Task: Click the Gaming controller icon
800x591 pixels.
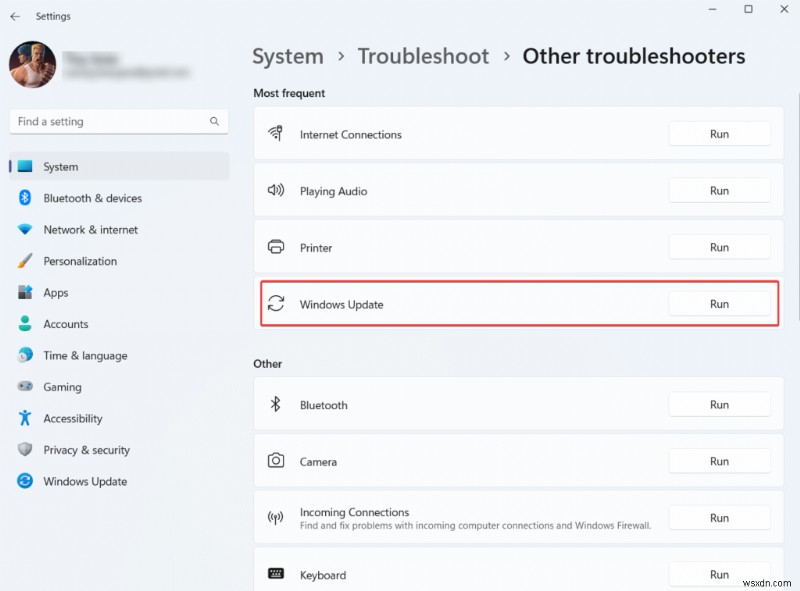Action: tap(25, 387)
